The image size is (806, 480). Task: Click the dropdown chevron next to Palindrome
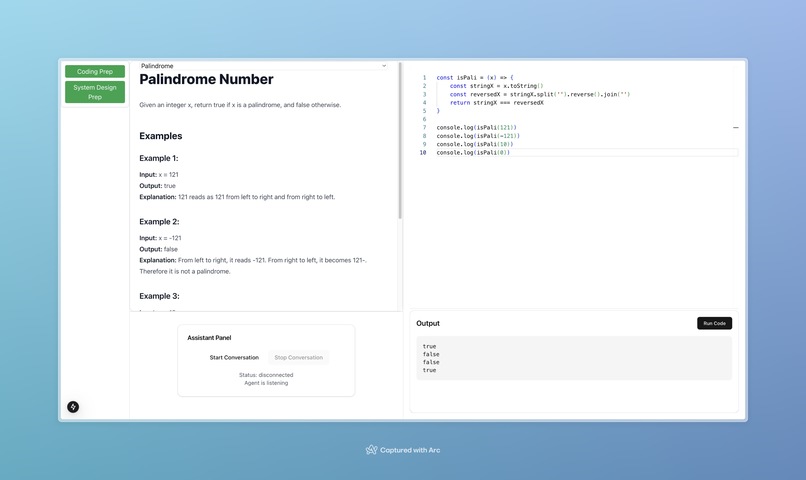[383, 66]
